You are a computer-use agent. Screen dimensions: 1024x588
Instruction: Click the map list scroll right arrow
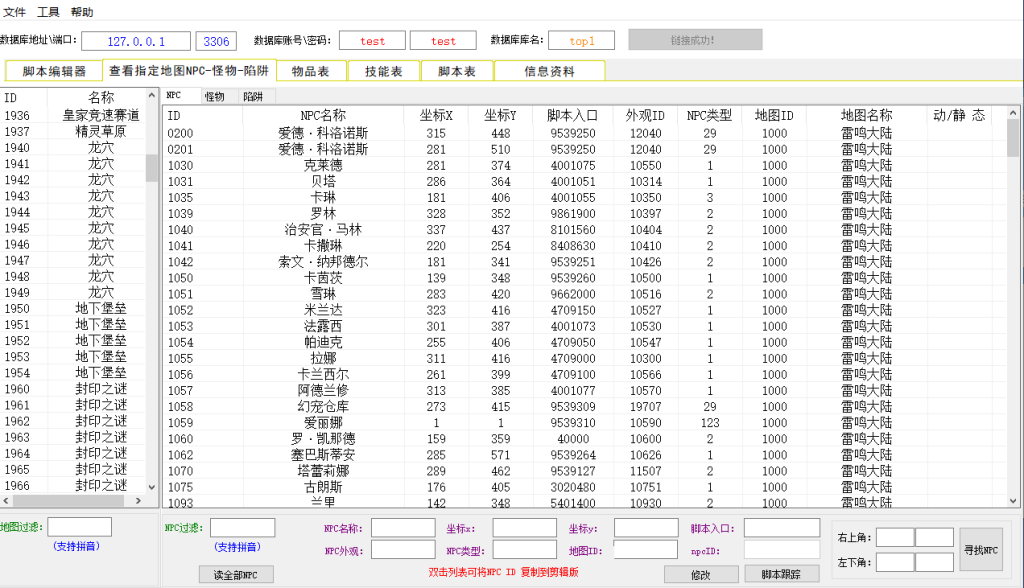138,500
